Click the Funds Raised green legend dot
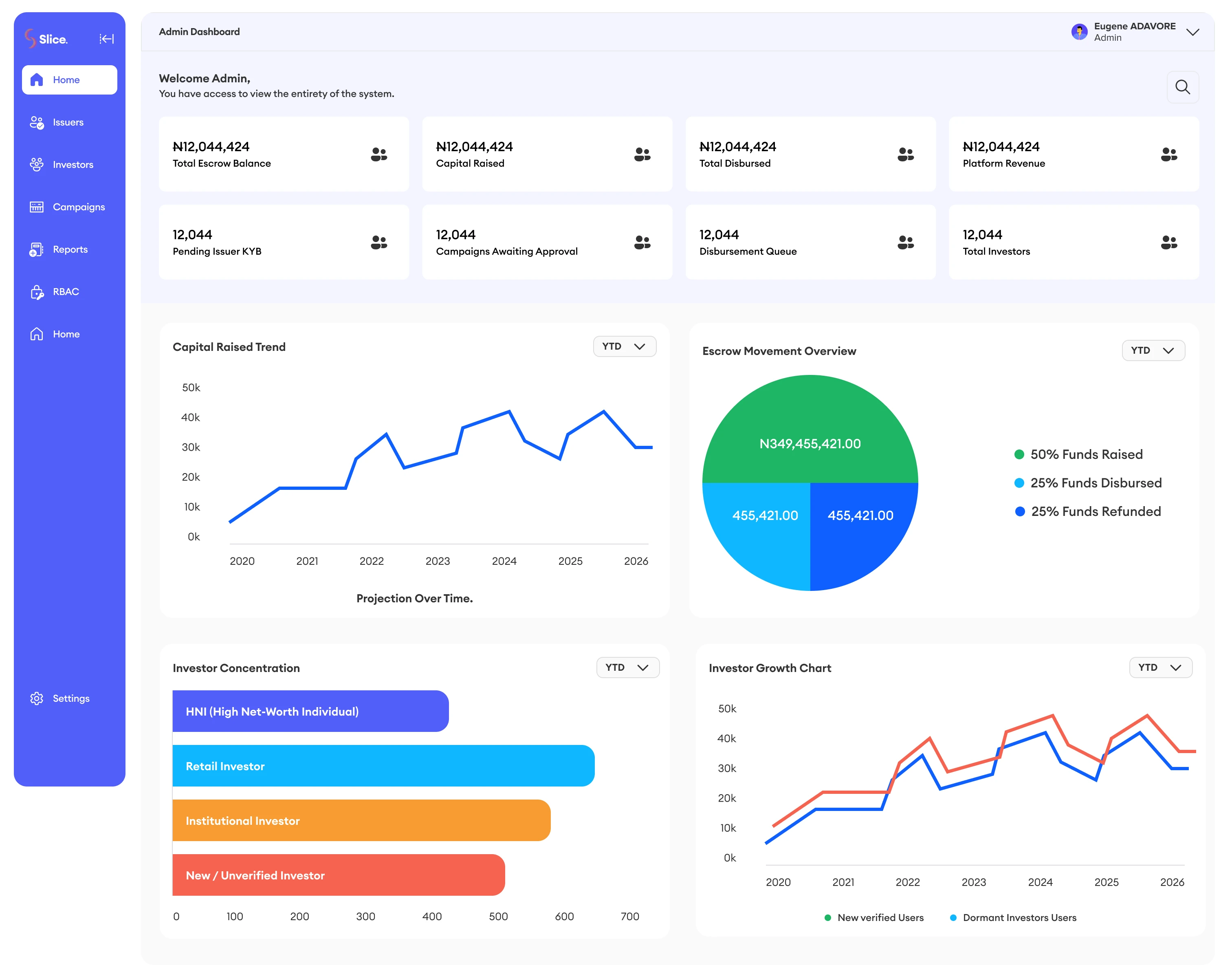The height and width of the screenshot is (965, 1232). [x=1019, y=454]
